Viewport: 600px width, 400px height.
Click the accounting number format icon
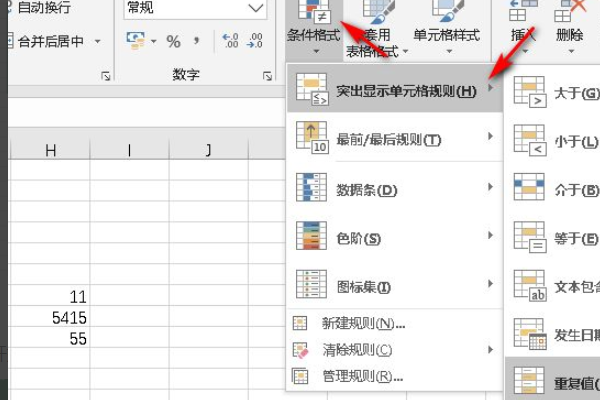(x=135, y=41)
